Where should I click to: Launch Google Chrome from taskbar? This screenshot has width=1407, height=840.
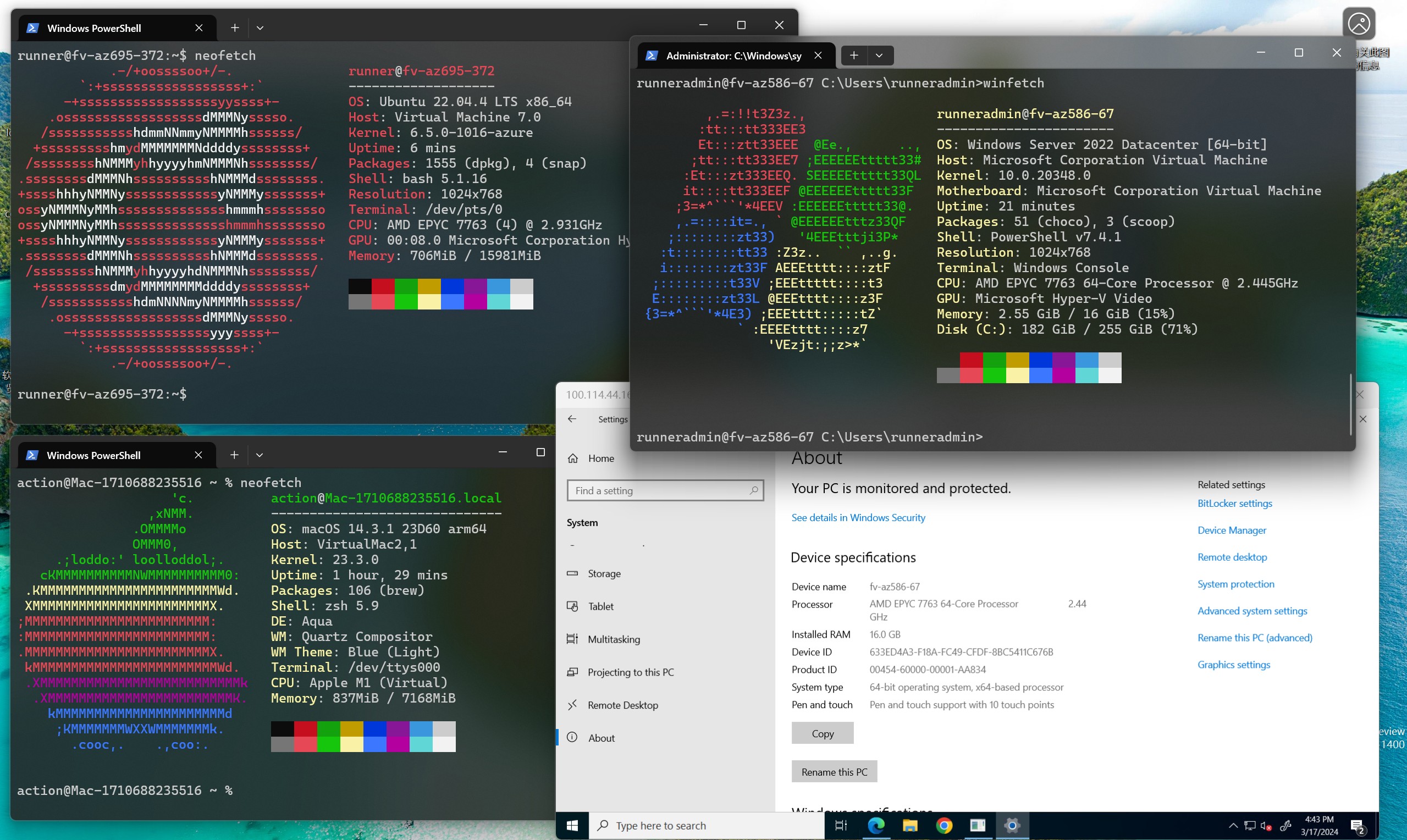[943, 826]
